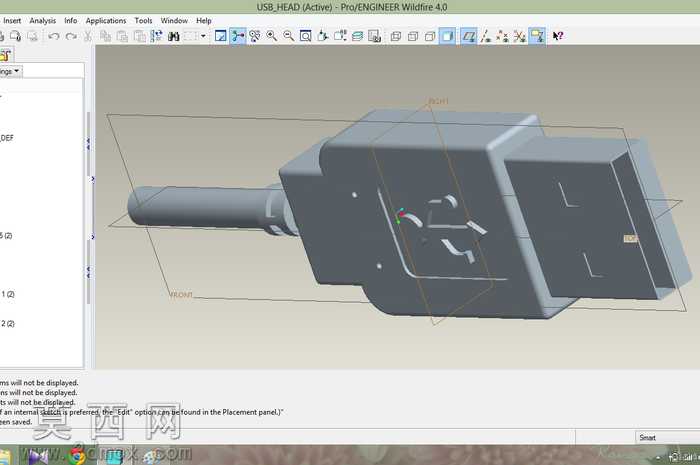The width and height of the screenshot is (700, 465).
Task: Click the TOP datum plane label
Action: tap(631, 239)
